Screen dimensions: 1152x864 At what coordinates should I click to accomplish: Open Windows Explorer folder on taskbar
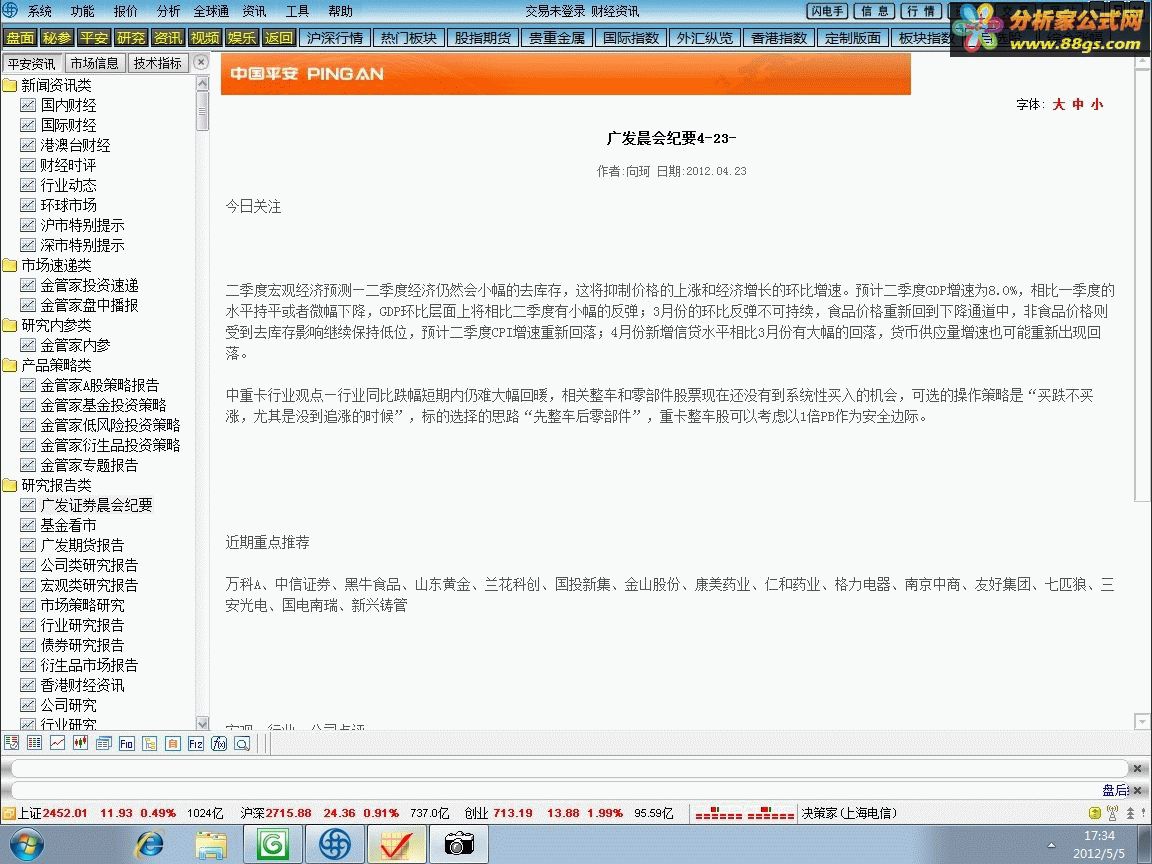click(211, 845)
